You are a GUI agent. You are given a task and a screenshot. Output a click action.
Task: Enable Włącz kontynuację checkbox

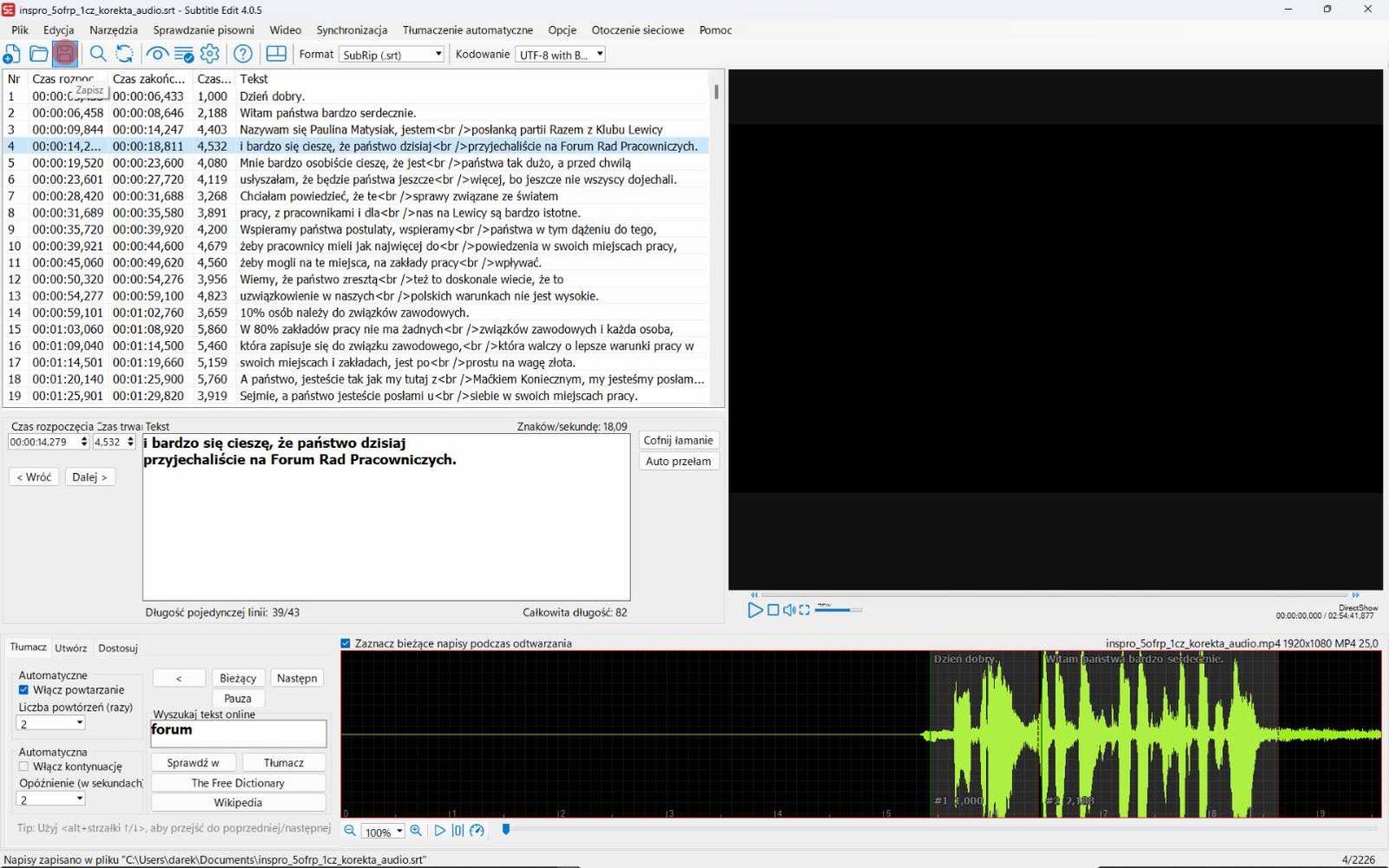pos(23,766)
